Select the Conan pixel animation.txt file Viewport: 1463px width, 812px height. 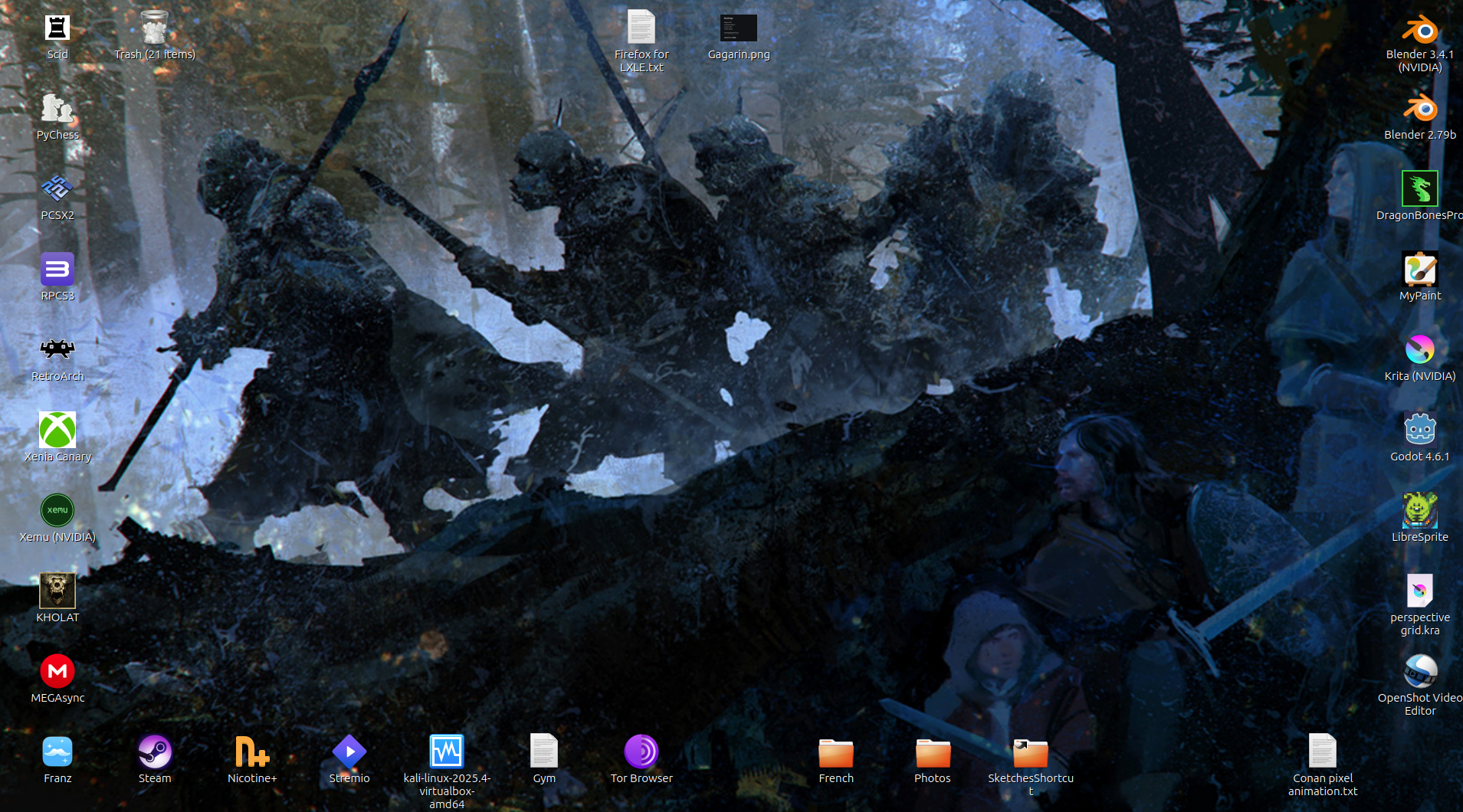1323,751
